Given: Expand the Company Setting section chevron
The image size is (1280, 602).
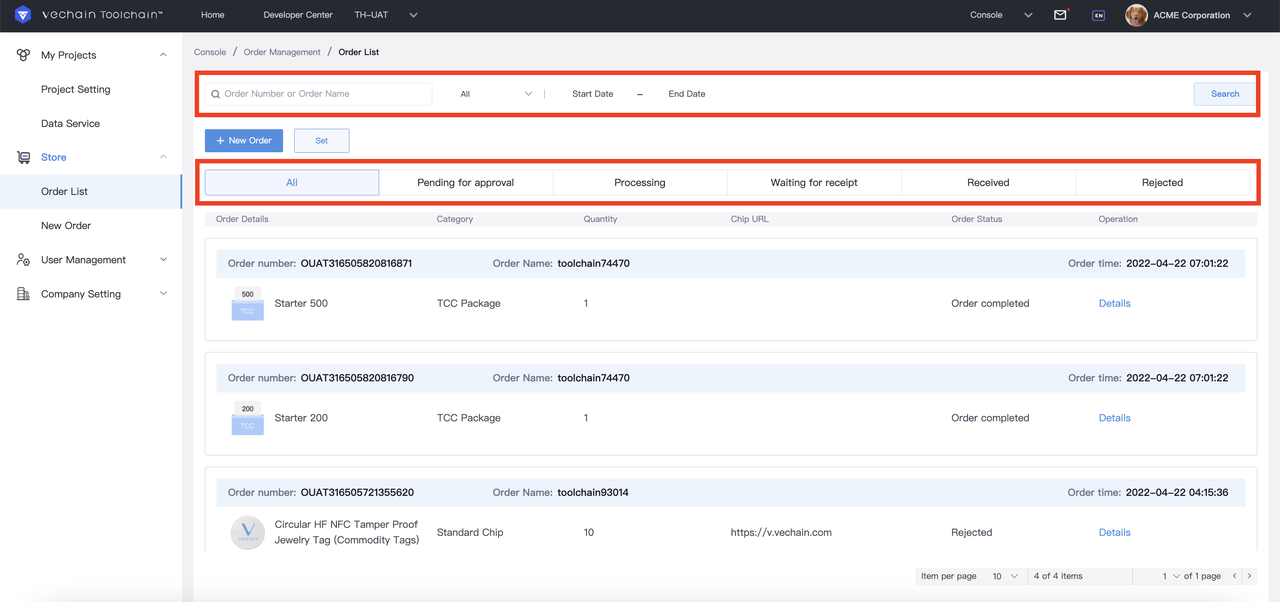Looking at the screenshot, I should coord(163,294).
